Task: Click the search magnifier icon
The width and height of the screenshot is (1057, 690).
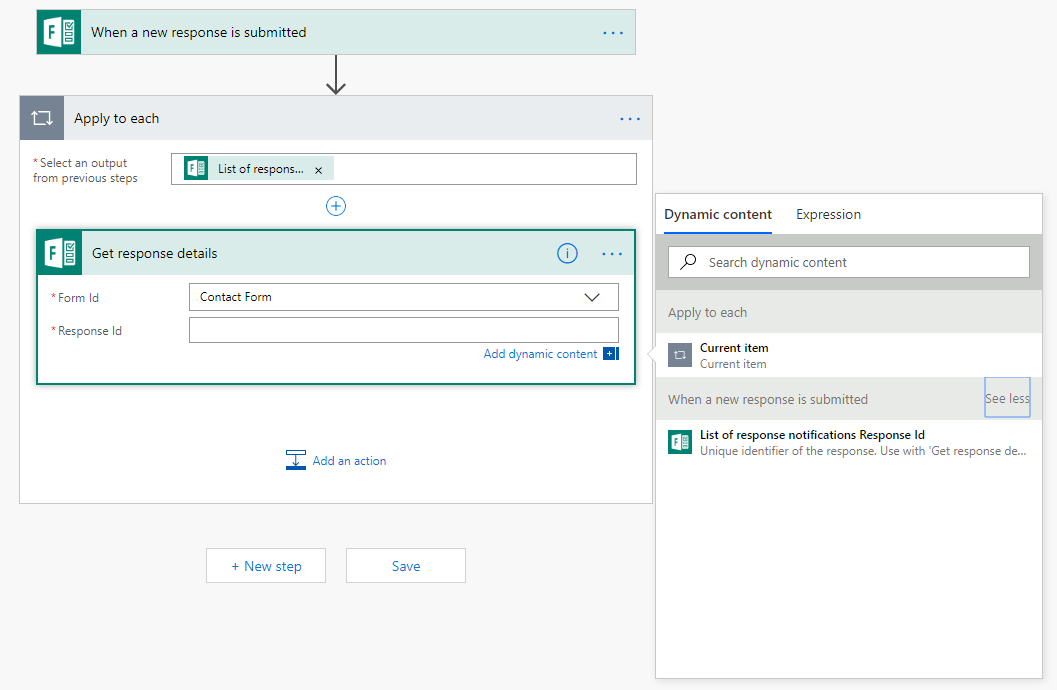Action: coord(688,261)
